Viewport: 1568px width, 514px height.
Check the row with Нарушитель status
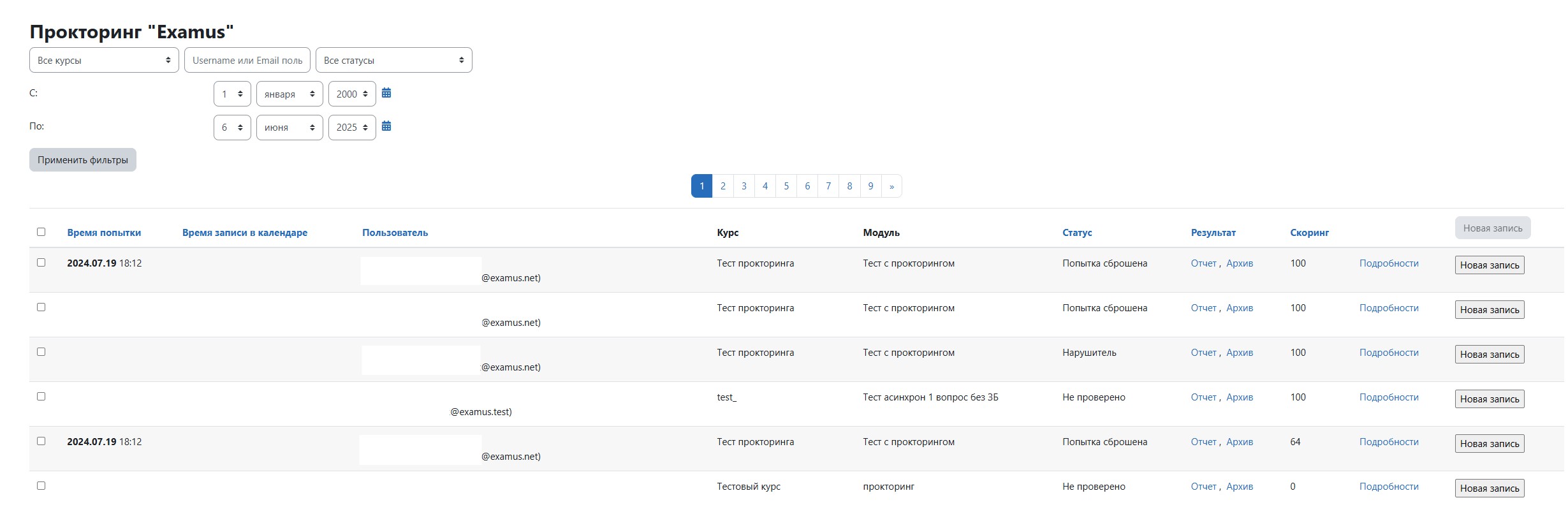(41, 351)
